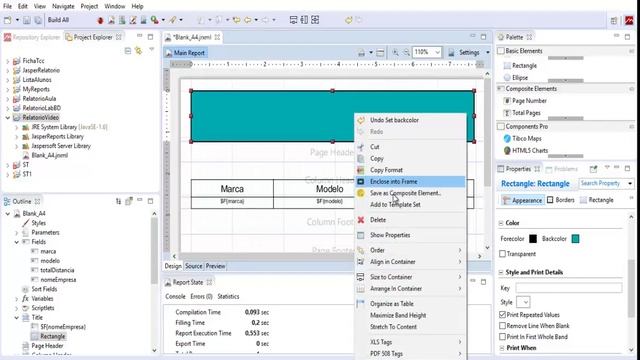Click the Save icon in main toolbar
This screenshot has height=360, width=640.
click(x=27, y=20)
